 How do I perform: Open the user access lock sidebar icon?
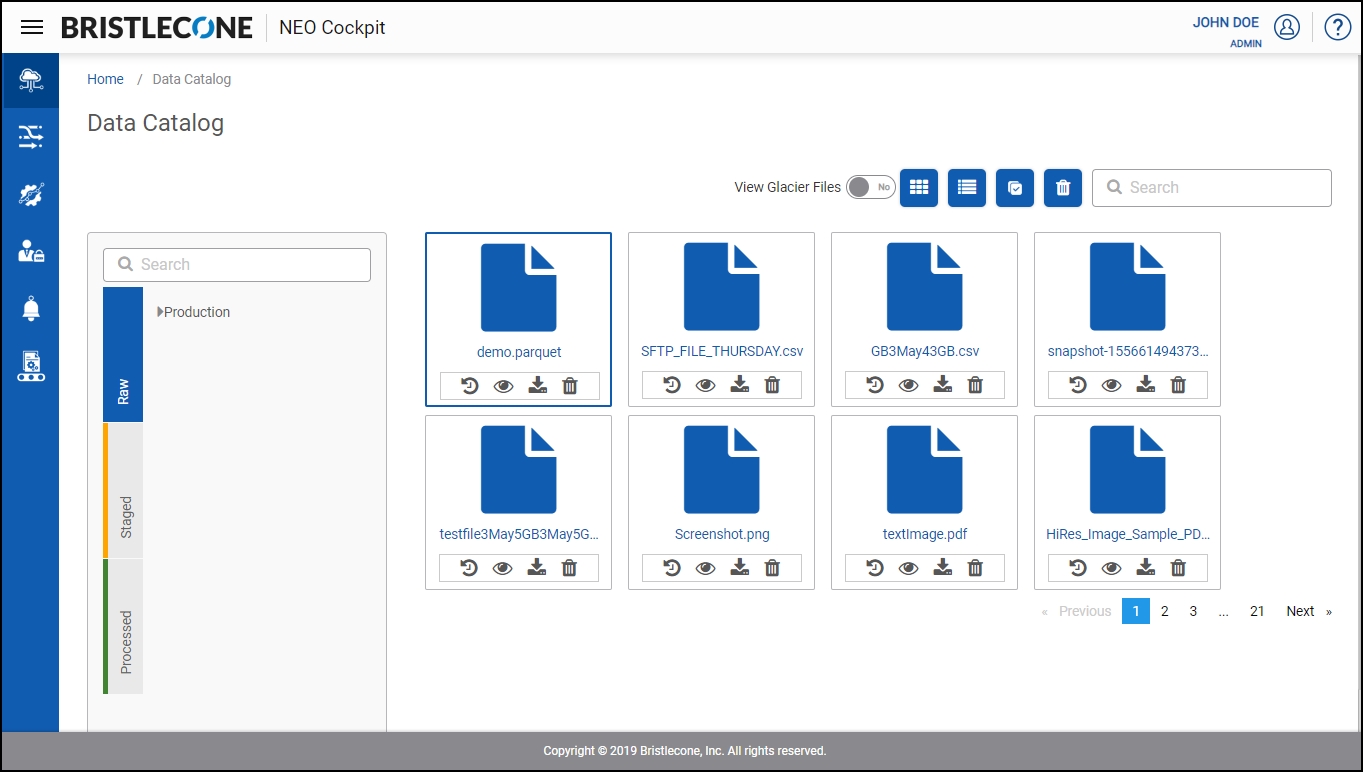click(x=31, y=251)
